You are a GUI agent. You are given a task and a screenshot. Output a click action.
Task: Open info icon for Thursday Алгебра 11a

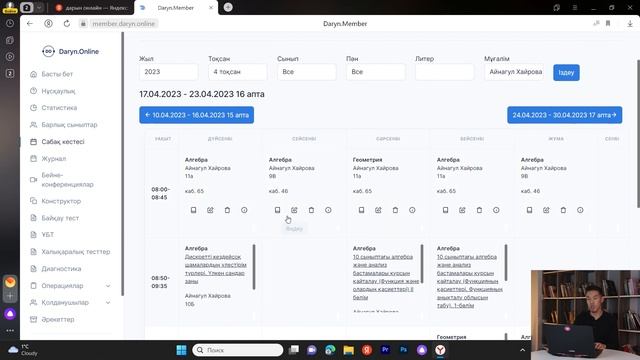(496, 210)
